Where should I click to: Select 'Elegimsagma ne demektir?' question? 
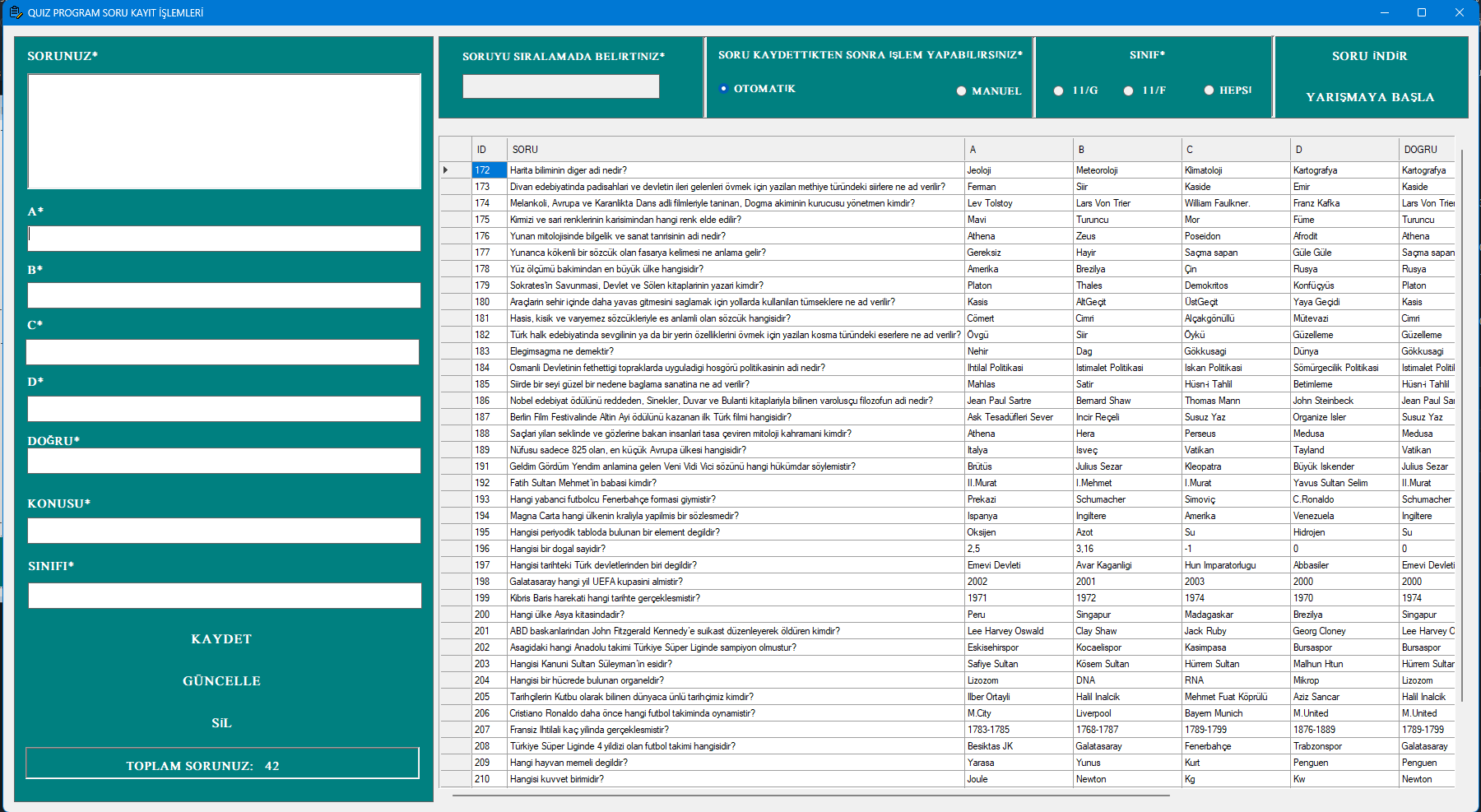pyautogui.click(x=736, y=351)
